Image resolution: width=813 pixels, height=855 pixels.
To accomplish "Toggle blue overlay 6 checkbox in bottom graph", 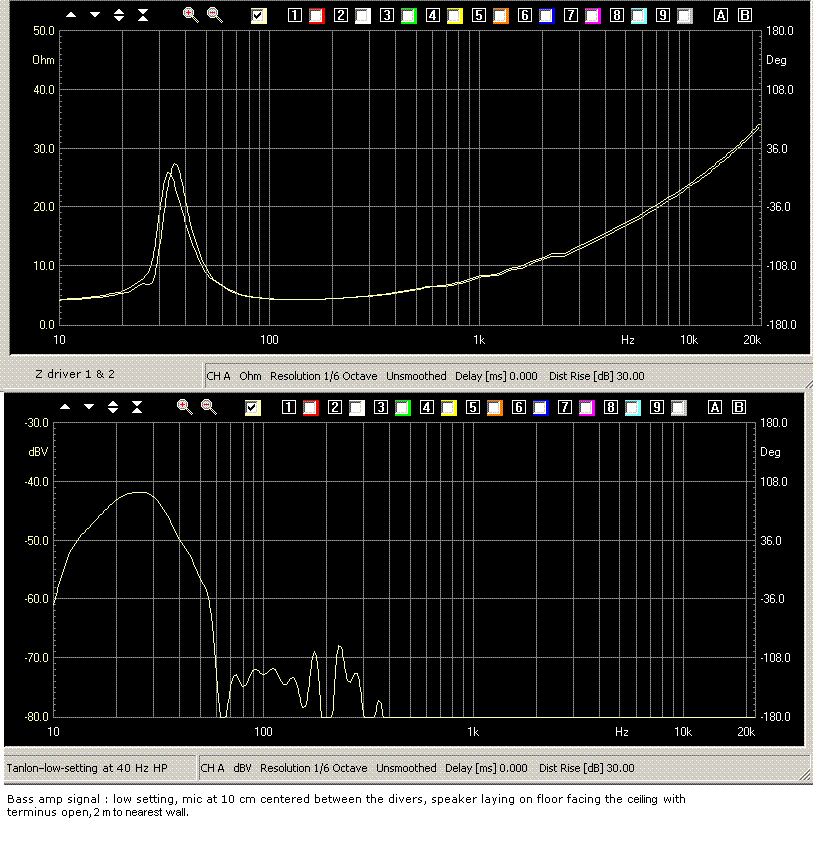I will 540,407.
